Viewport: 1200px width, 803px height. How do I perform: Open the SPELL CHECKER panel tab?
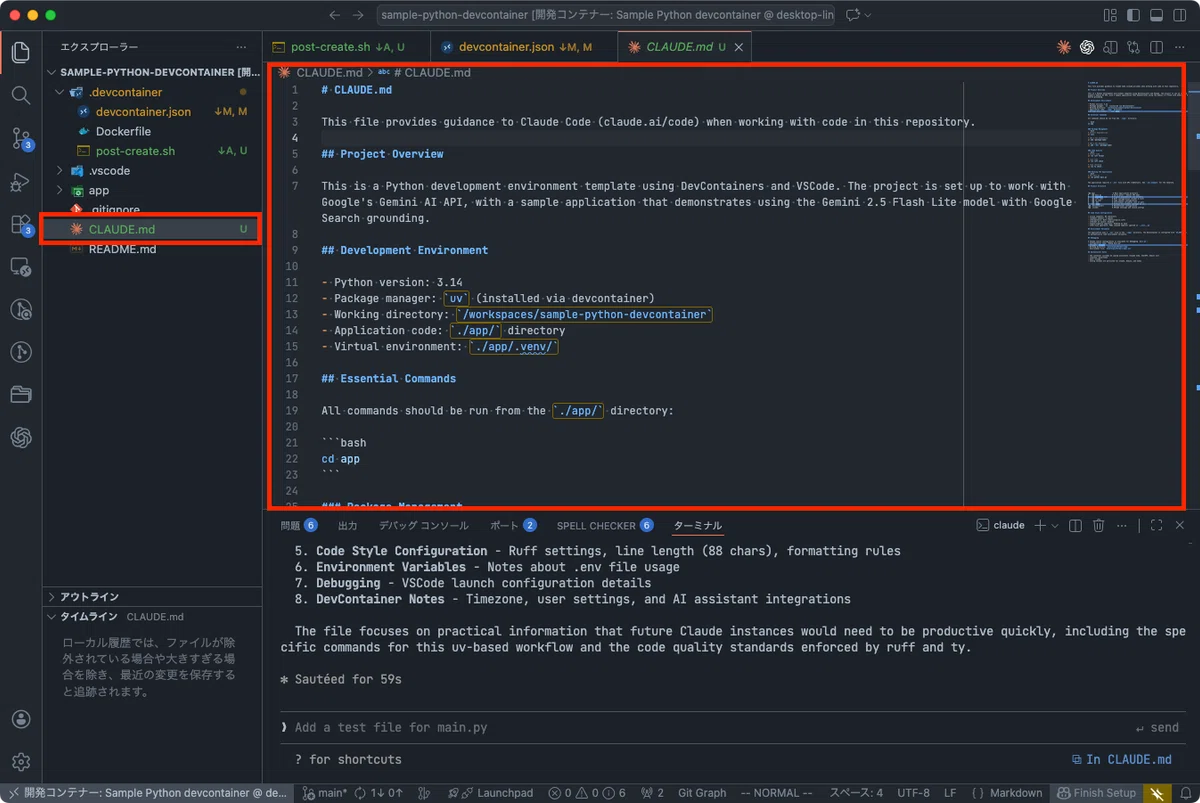coord(605,525)
